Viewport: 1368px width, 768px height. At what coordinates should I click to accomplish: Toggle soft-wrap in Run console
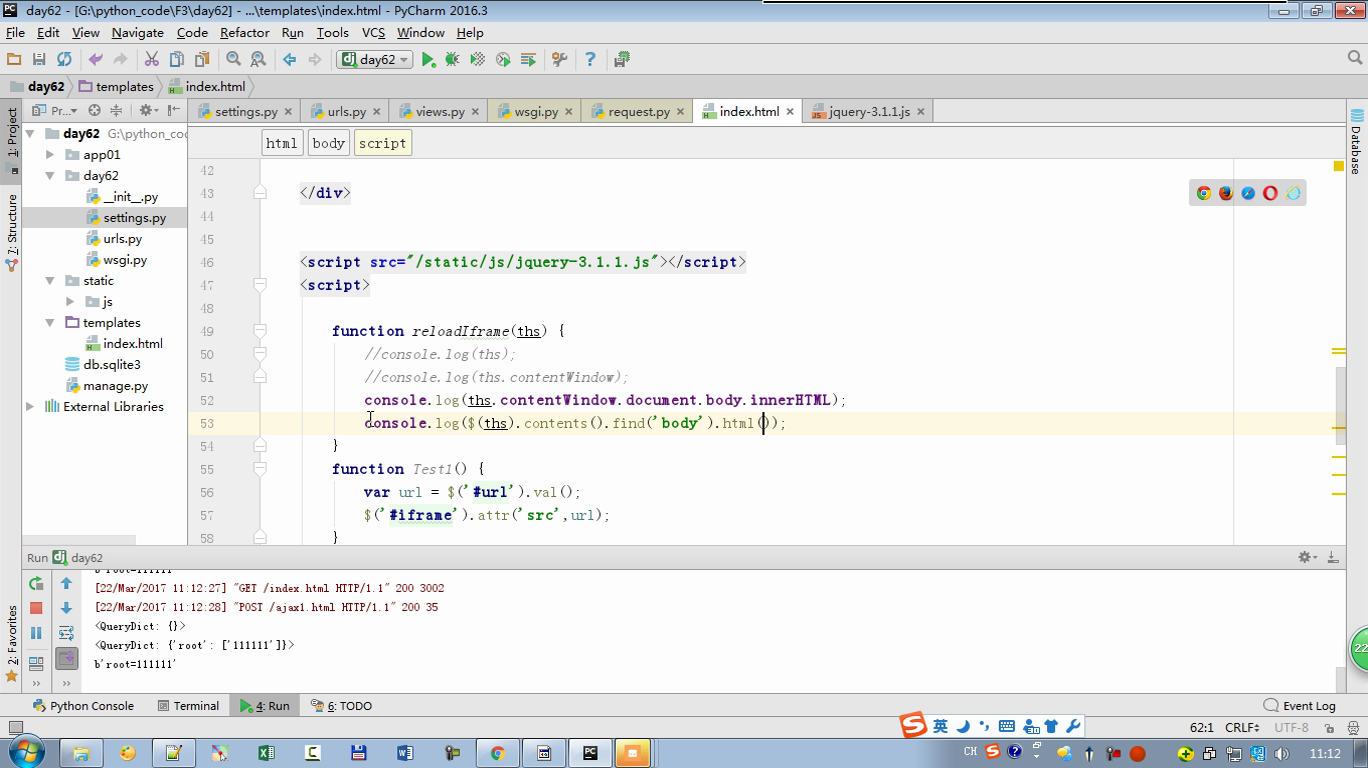pyautogui.click(x=66, y=633)
